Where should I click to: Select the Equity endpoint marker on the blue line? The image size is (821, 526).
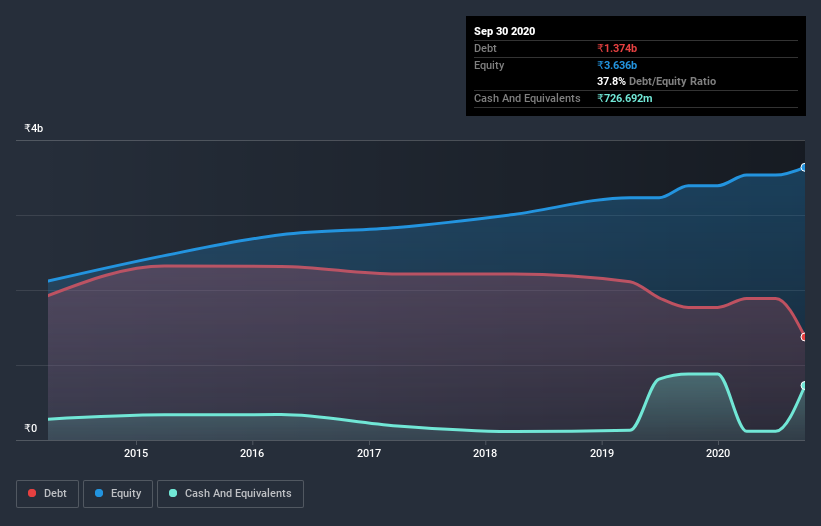coord(804,167)
